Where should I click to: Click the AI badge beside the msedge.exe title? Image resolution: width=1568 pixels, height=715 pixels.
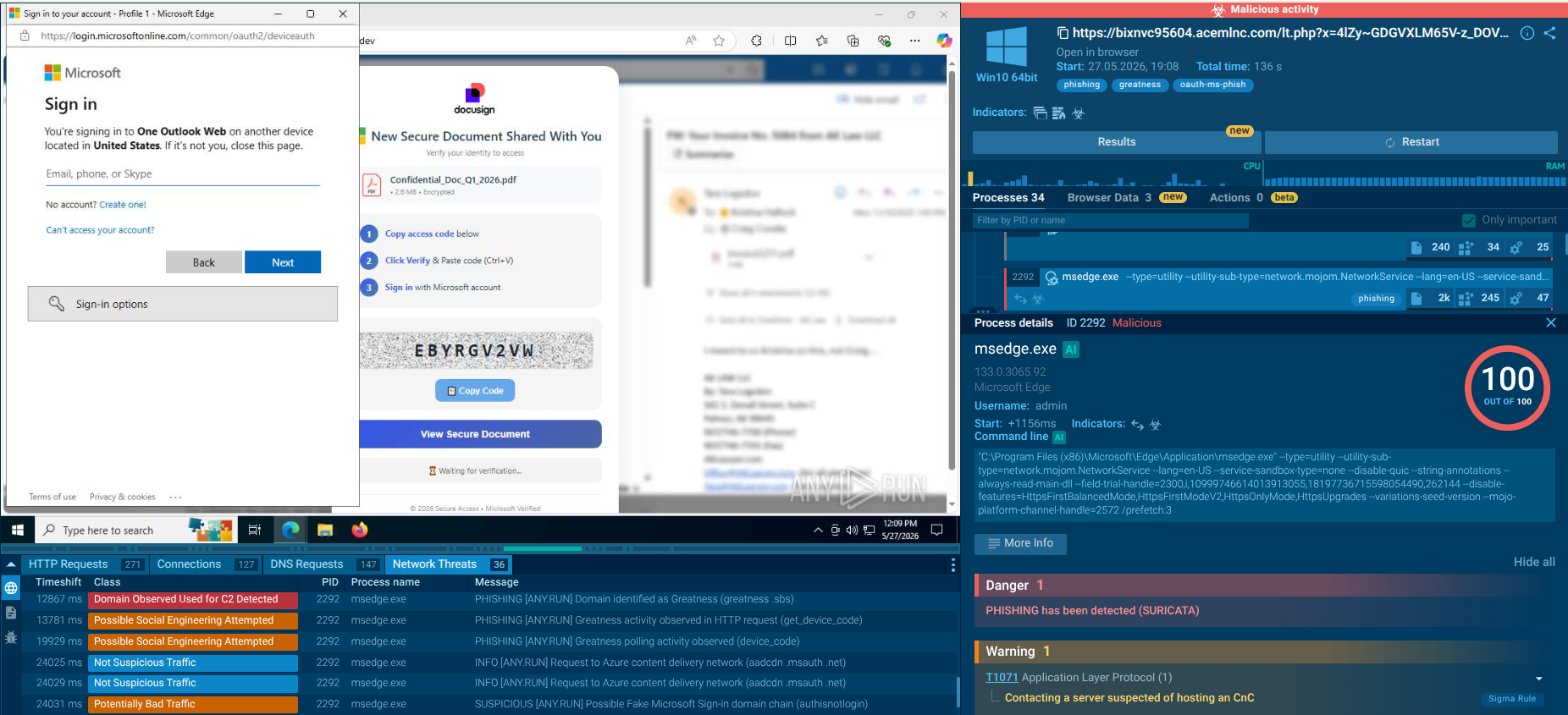tap(1071, 349)
